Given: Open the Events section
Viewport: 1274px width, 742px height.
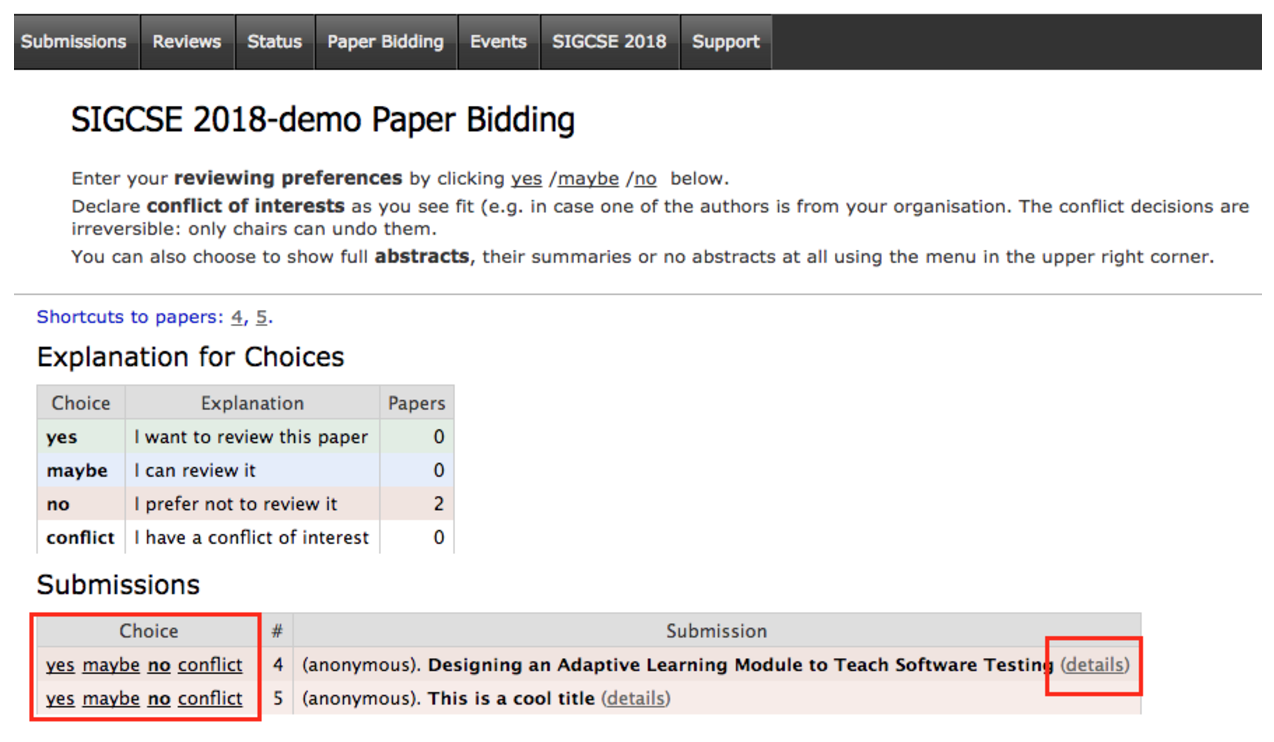Looking at the screenshot, I should click(498, 41).
